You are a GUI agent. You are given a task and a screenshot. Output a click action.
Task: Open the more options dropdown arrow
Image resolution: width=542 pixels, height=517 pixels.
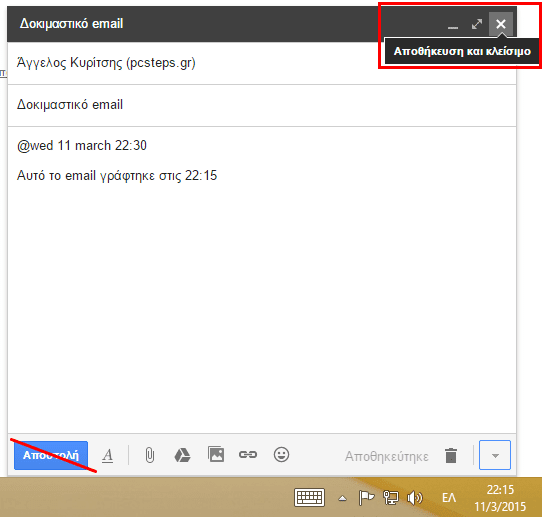[495, 455]
